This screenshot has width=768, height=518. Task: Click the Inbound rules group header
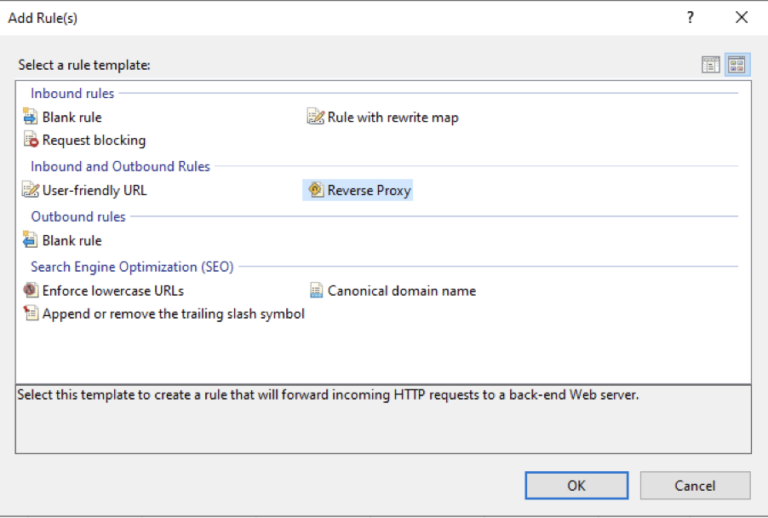[x=72, y=93]
